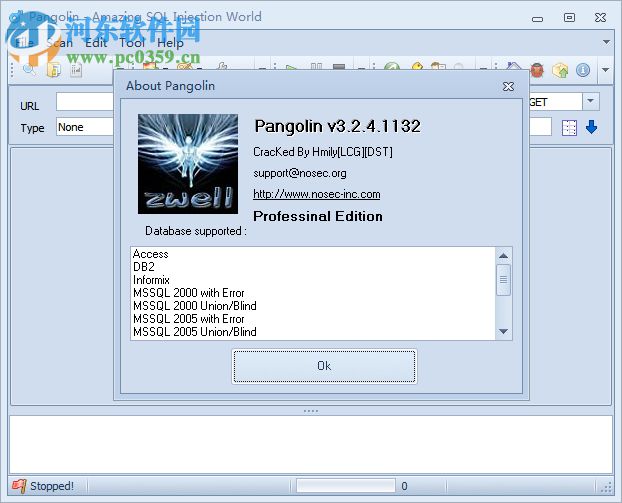Minimize the Pangolin main window

[x=537, y=19]
